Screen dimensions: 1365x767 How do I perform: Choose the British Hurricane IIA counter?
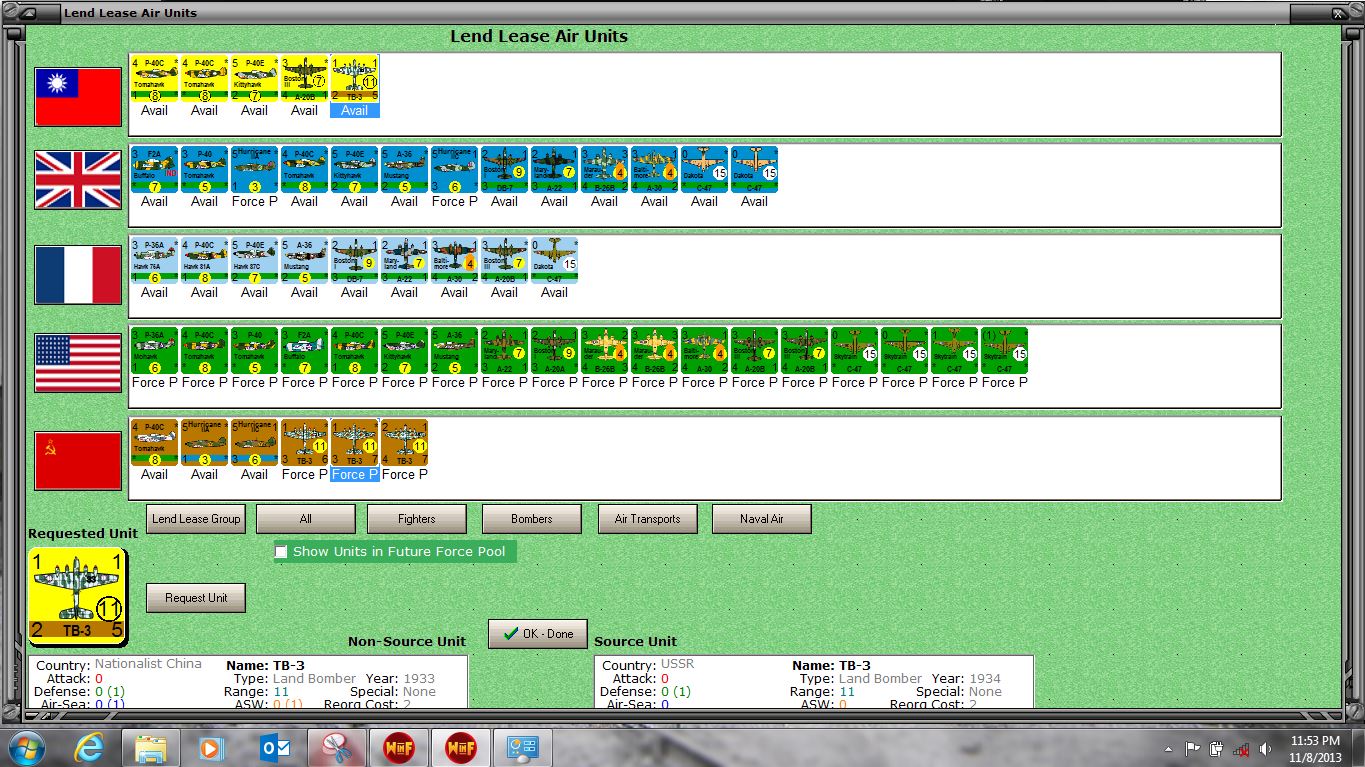pyautogui.click(x=254, y=170)
